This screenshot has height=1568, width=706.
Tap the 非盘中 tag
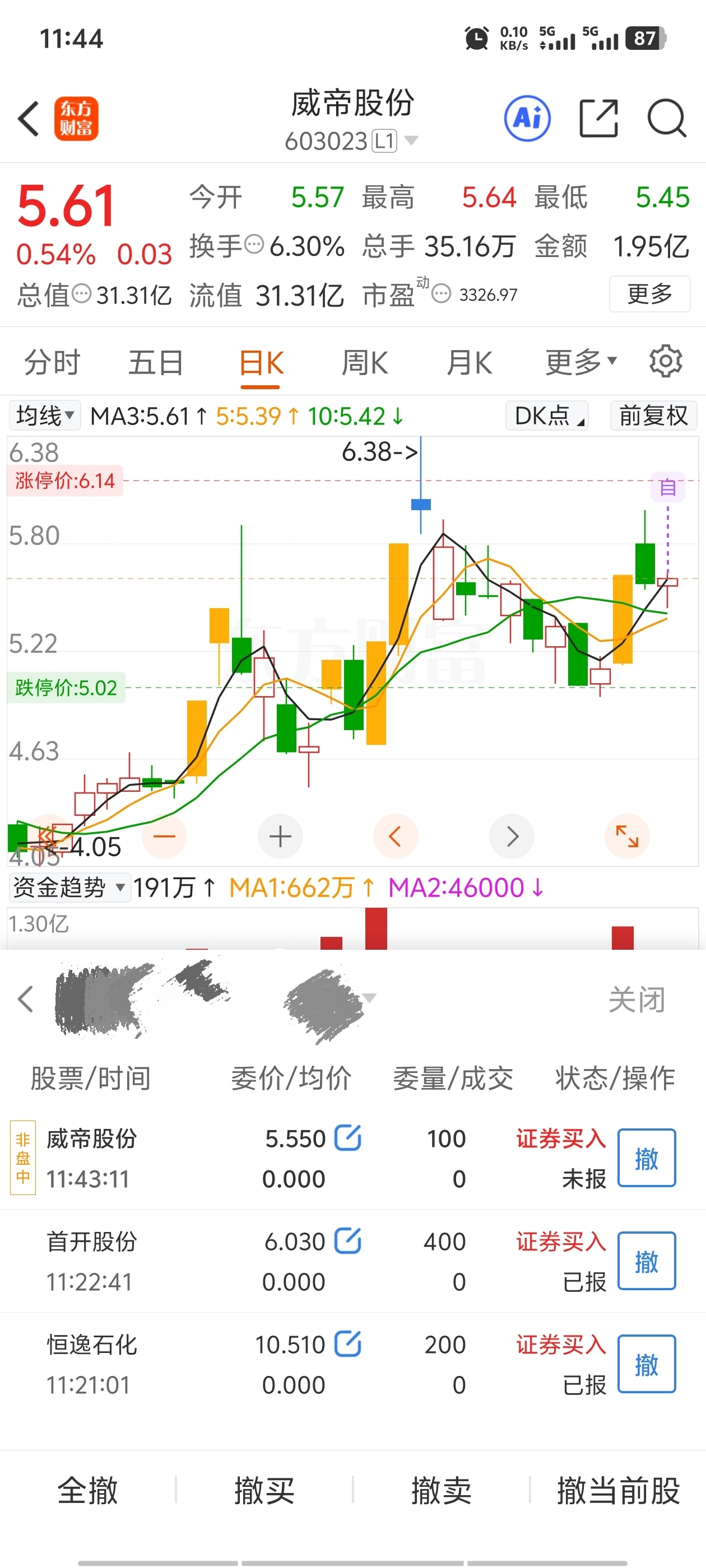(23, 1158)
